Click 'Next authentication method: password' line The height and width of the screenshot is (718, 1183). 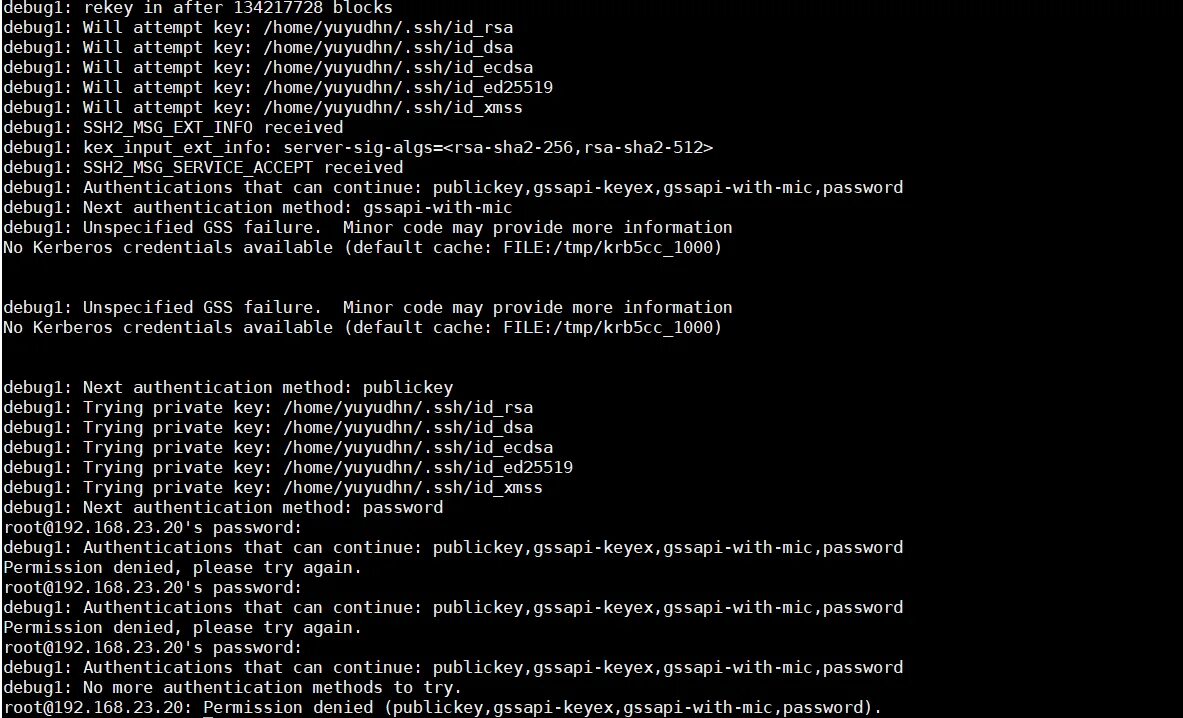click(x=223, y=508)
